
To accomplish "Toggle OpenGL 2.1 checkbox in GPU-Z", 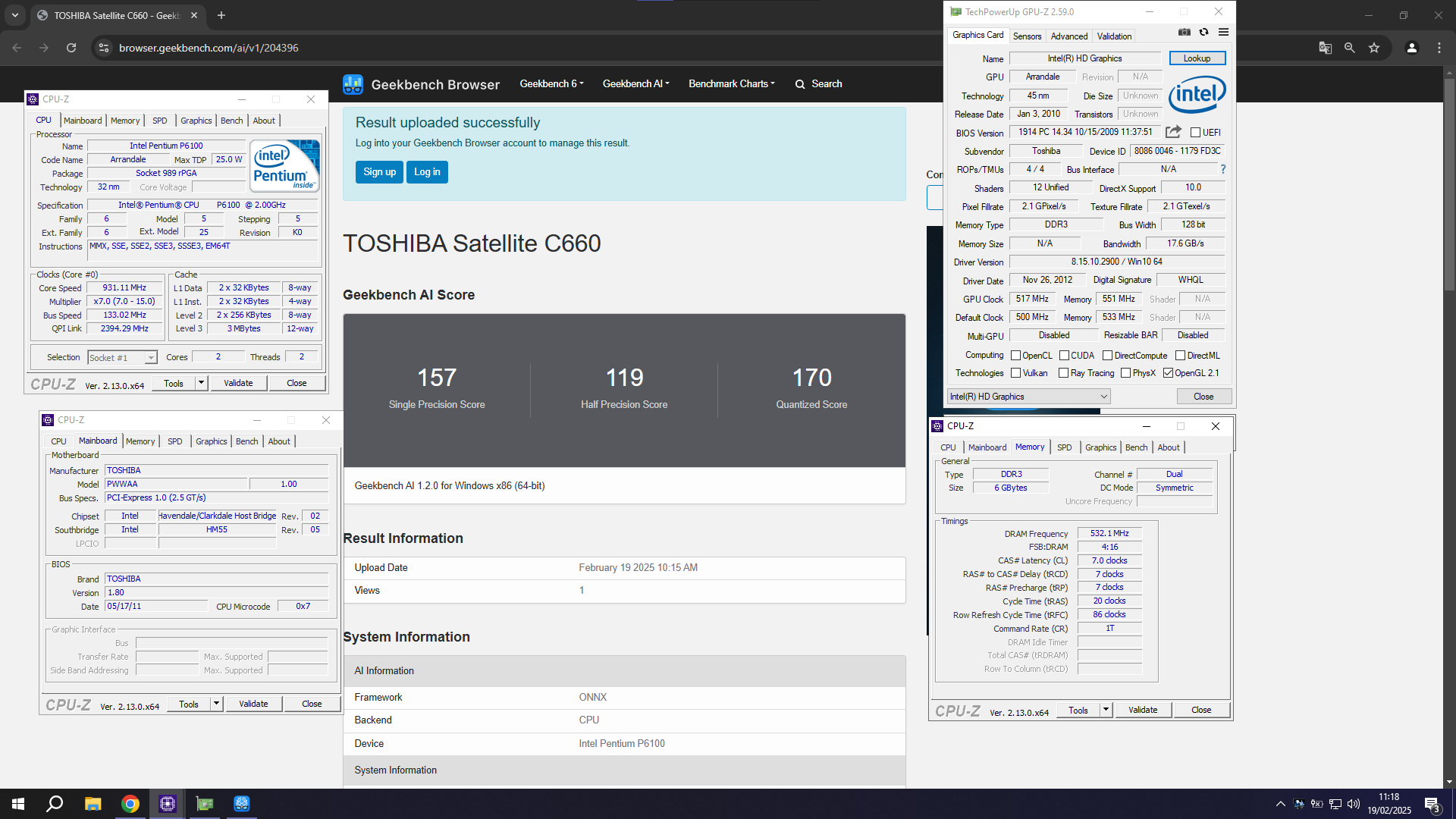I will (1168, 373).
